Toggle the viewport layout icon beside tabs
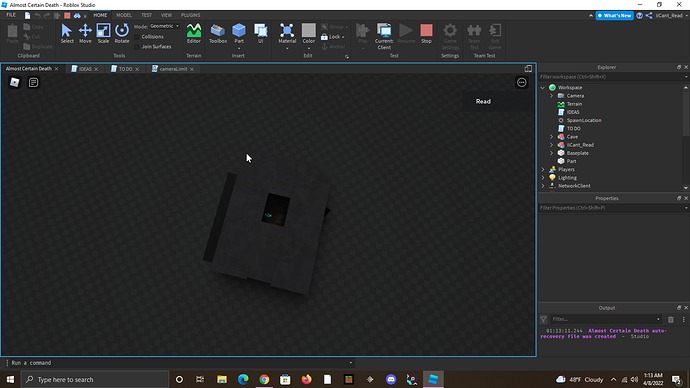Screen dimensions: 690x388 528,69
